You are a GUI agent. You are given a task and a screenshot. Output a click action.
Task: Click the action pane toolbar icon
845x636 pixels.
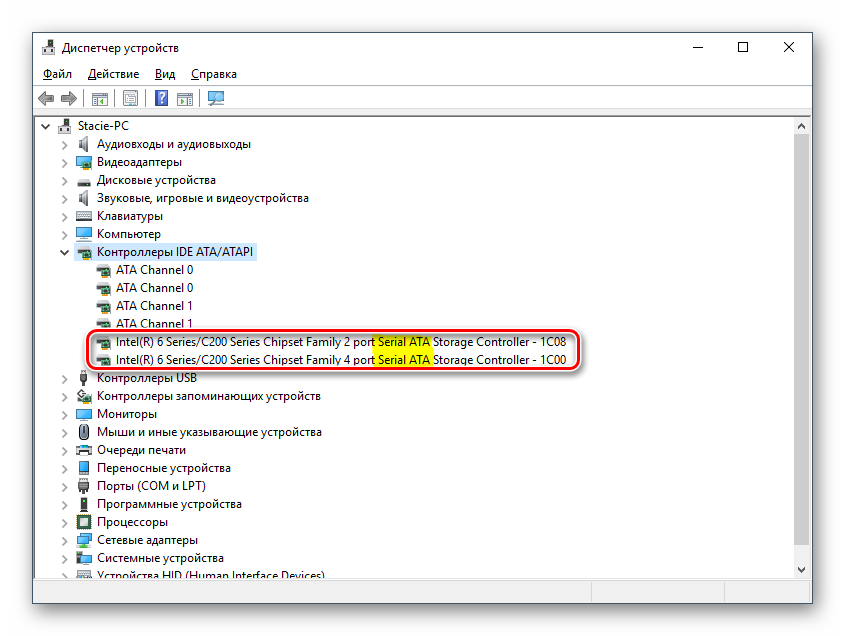[185, 99]
